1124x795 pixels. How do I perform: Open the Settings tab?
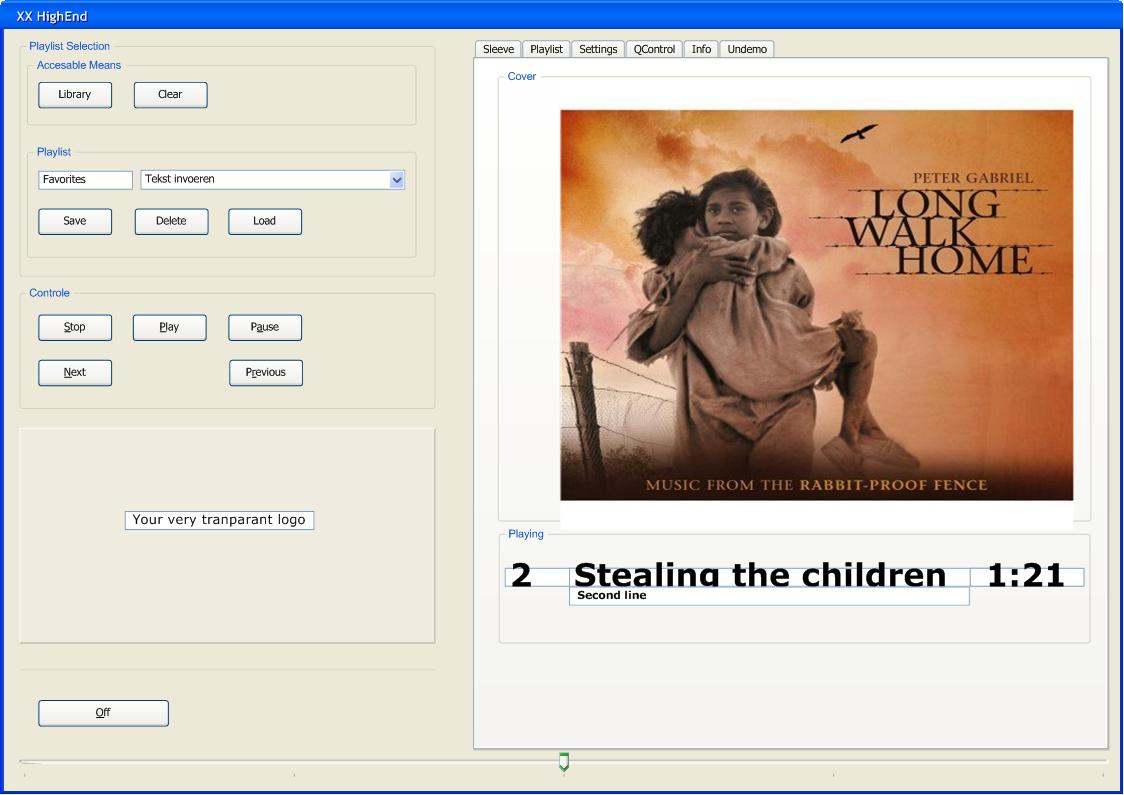598,49
